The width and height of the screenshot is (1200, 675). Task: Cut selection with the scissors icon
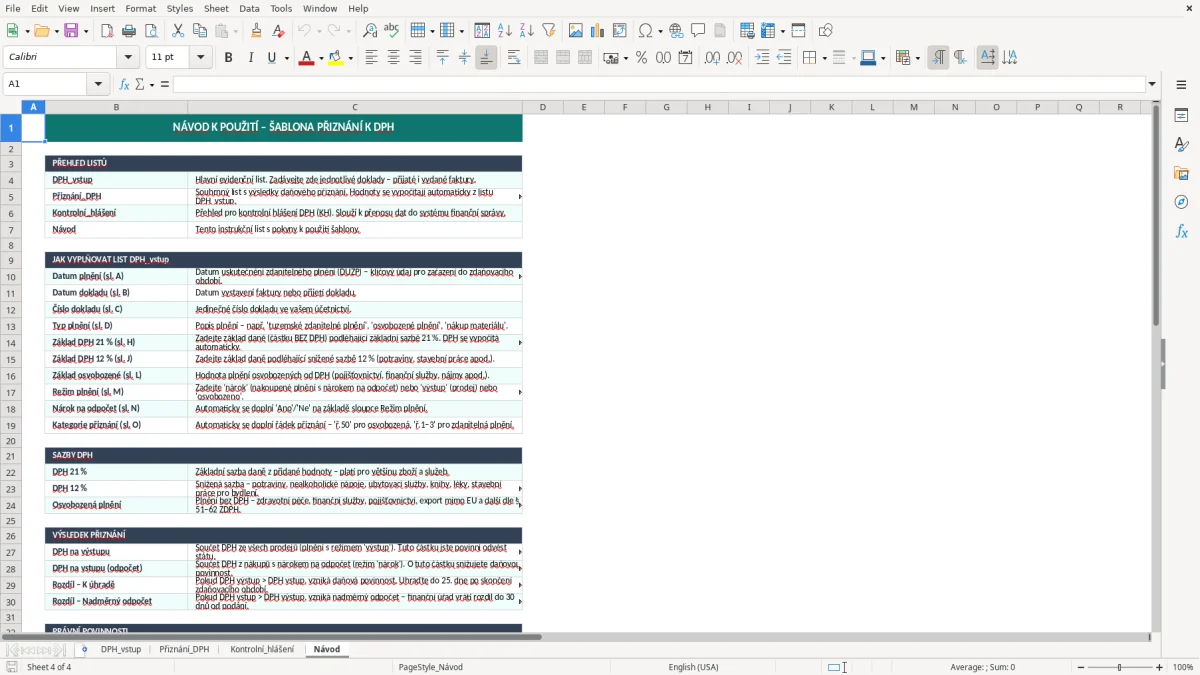pos(178,31)
